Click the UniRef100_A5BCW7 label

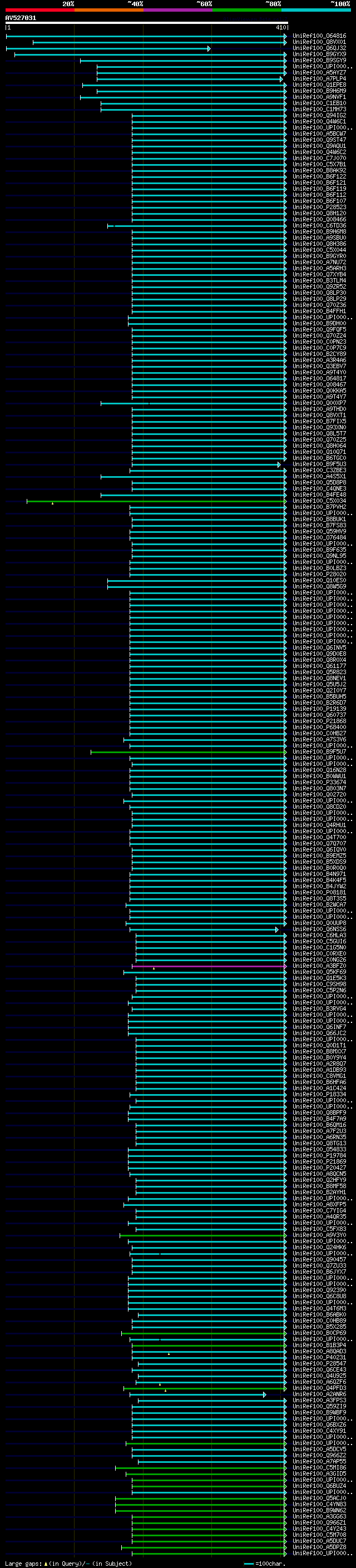click(x=319, y=134)
